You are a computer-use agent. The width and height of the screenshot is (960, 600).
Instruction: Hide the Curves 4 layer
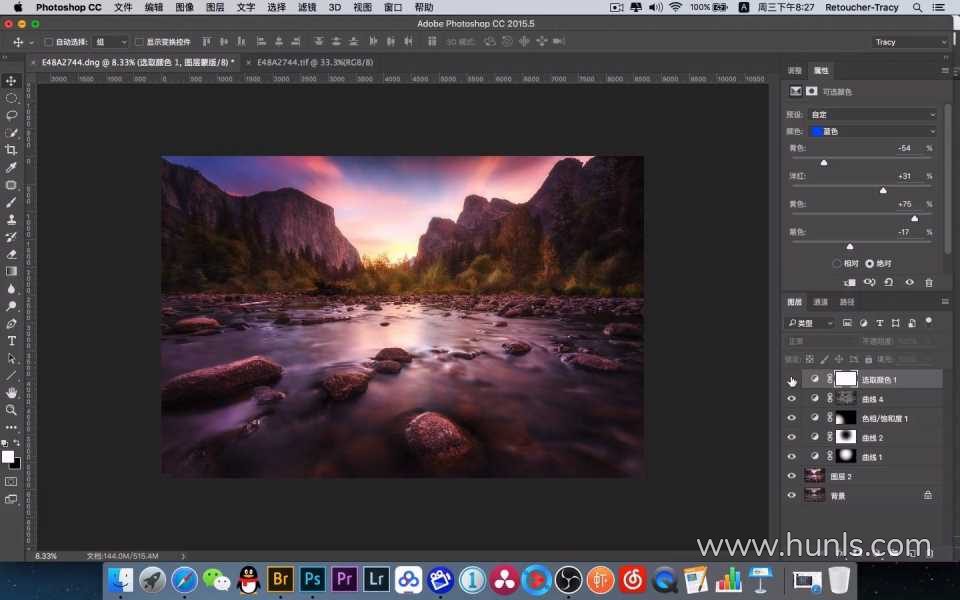792,399
